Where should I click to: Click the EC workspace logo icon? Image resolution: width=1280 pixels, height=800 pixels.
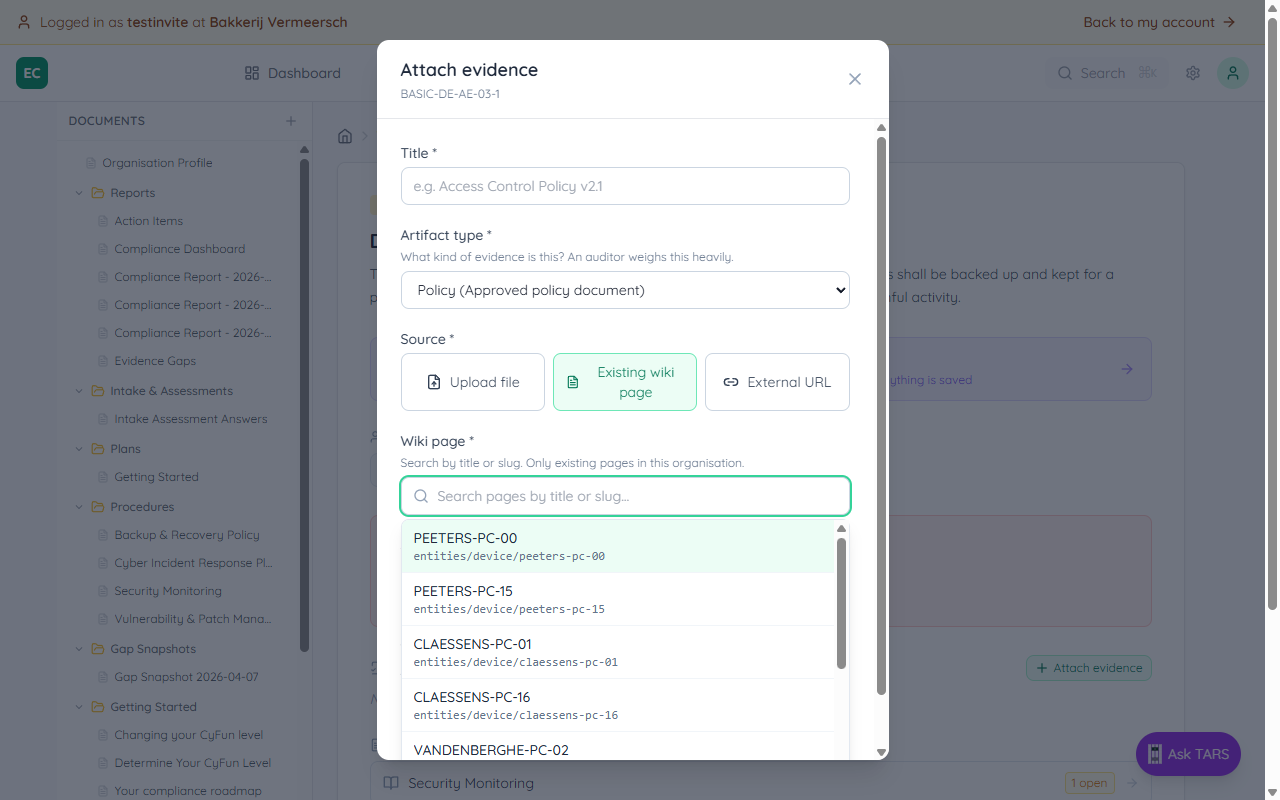[31, 73]
